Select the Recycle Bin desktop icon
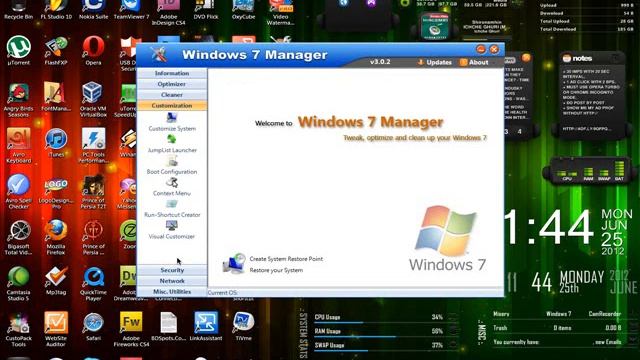The height and width of the screenshot is (360, 640). click(18, 10)
